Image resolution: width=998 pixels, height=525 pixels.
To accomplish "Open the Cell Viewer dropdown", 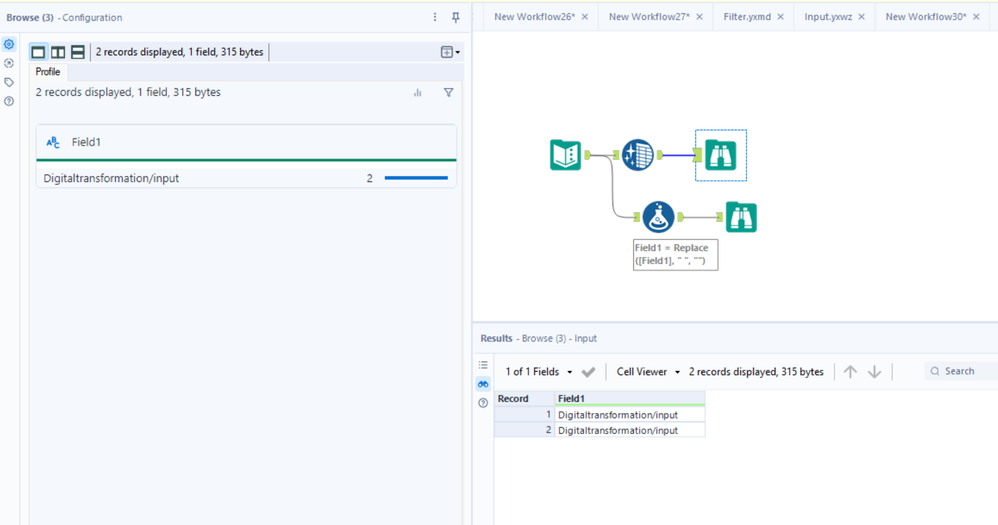I will [x=648, y=372].
